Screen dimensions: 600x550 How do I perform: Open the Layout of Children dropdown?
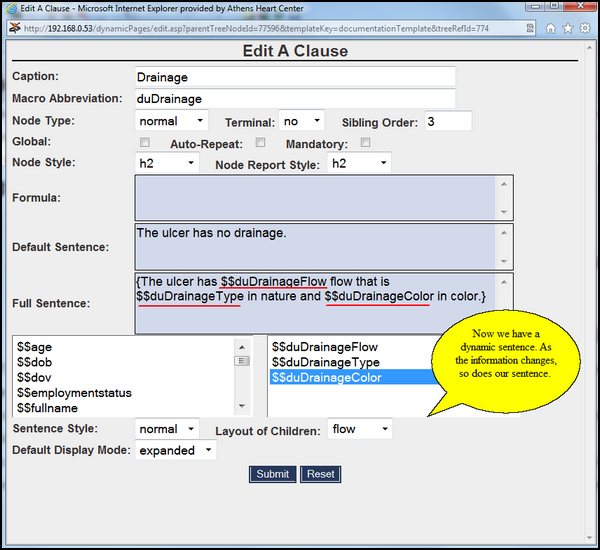tap(360, 429)
